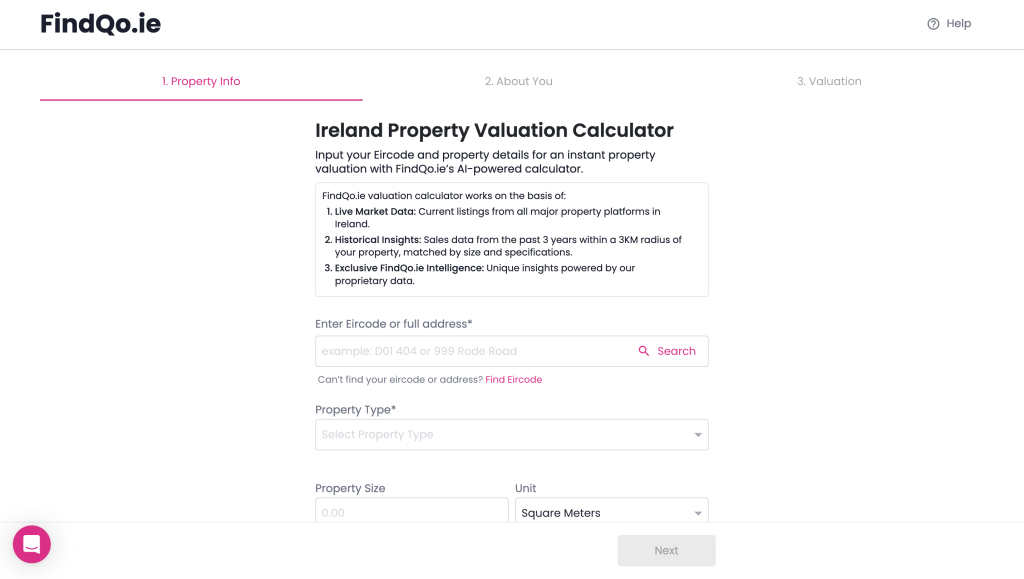Screen dimensions: 1024x579
Task: Click the magnifying glass search icon
Action: tap(644, 351)
